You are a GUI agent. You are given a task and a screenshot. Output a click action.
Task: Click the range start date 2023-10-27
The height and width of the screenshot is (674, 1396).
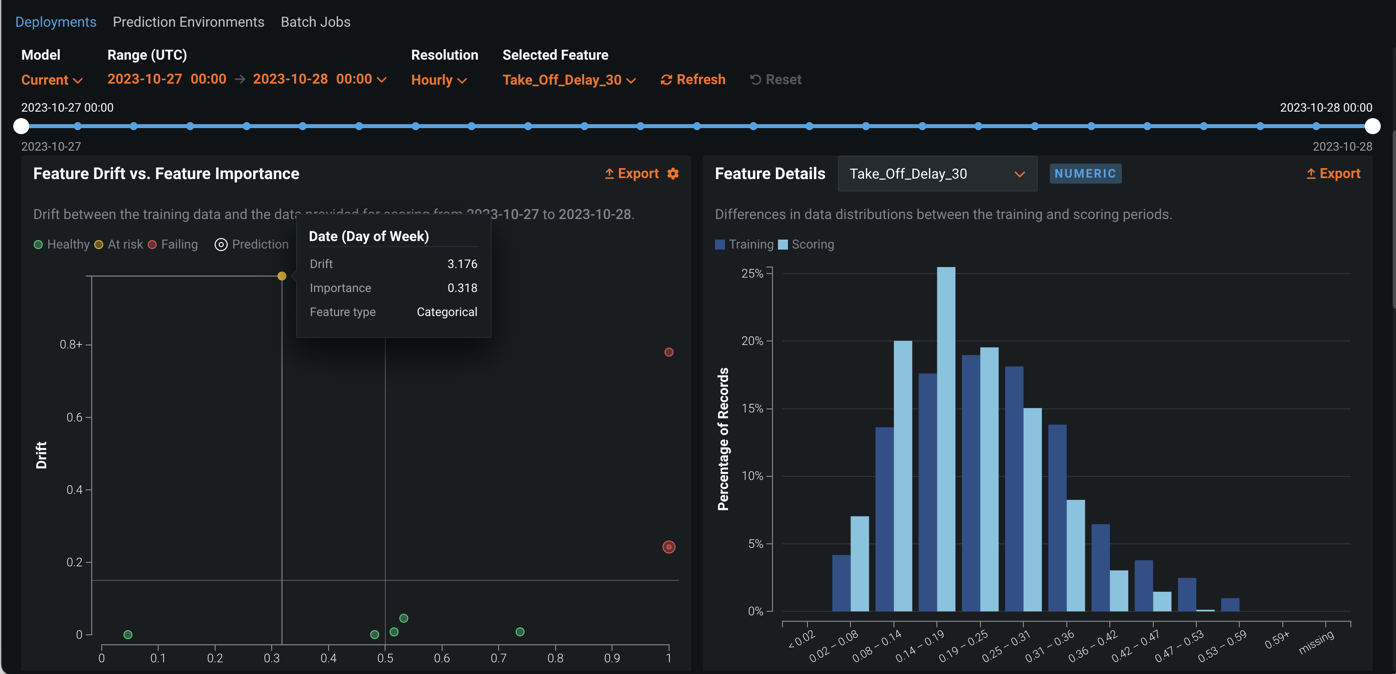(x=145, y=79)
